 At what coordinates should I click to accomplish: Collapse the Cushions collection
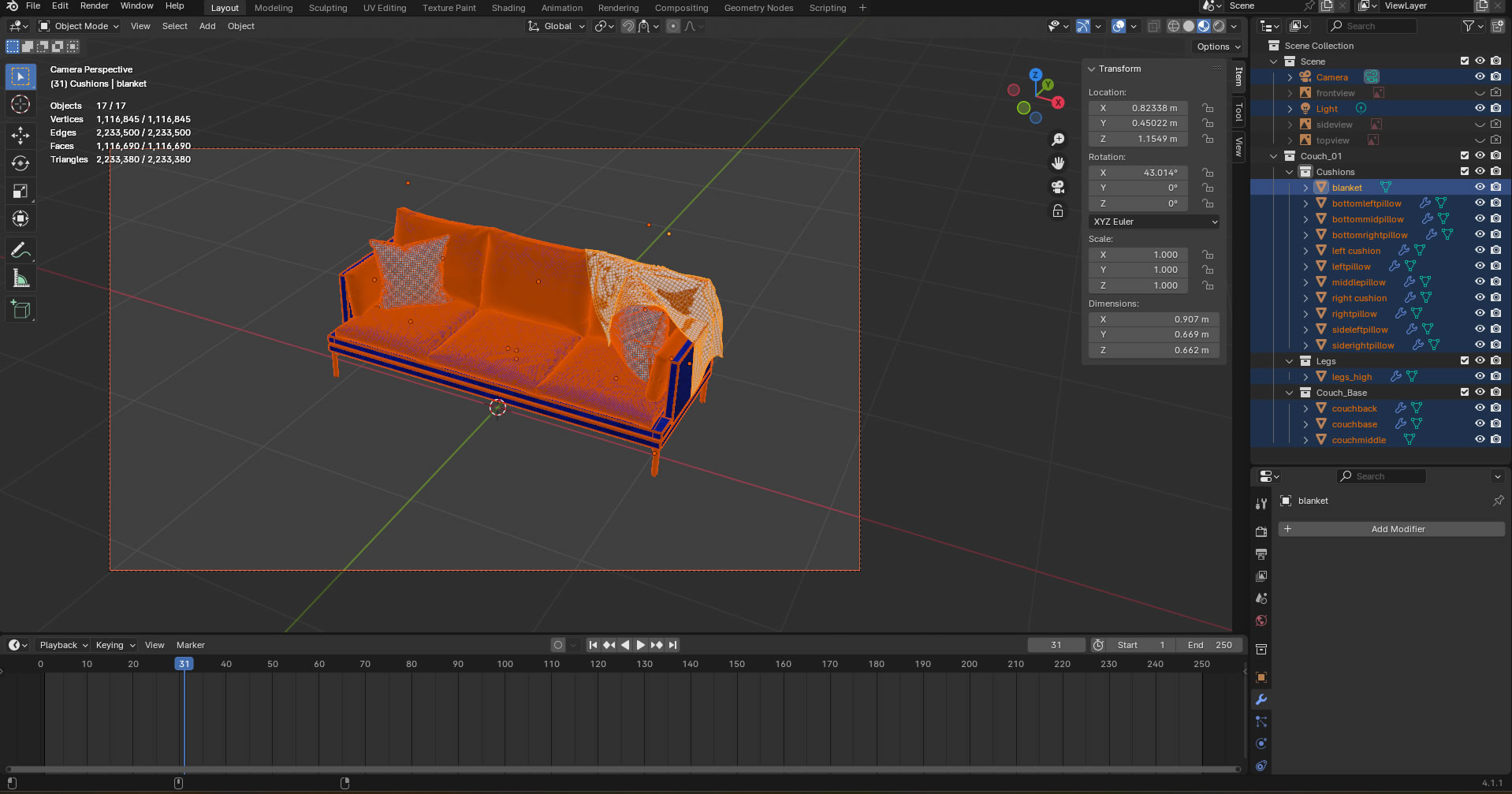coord(1290,172)
